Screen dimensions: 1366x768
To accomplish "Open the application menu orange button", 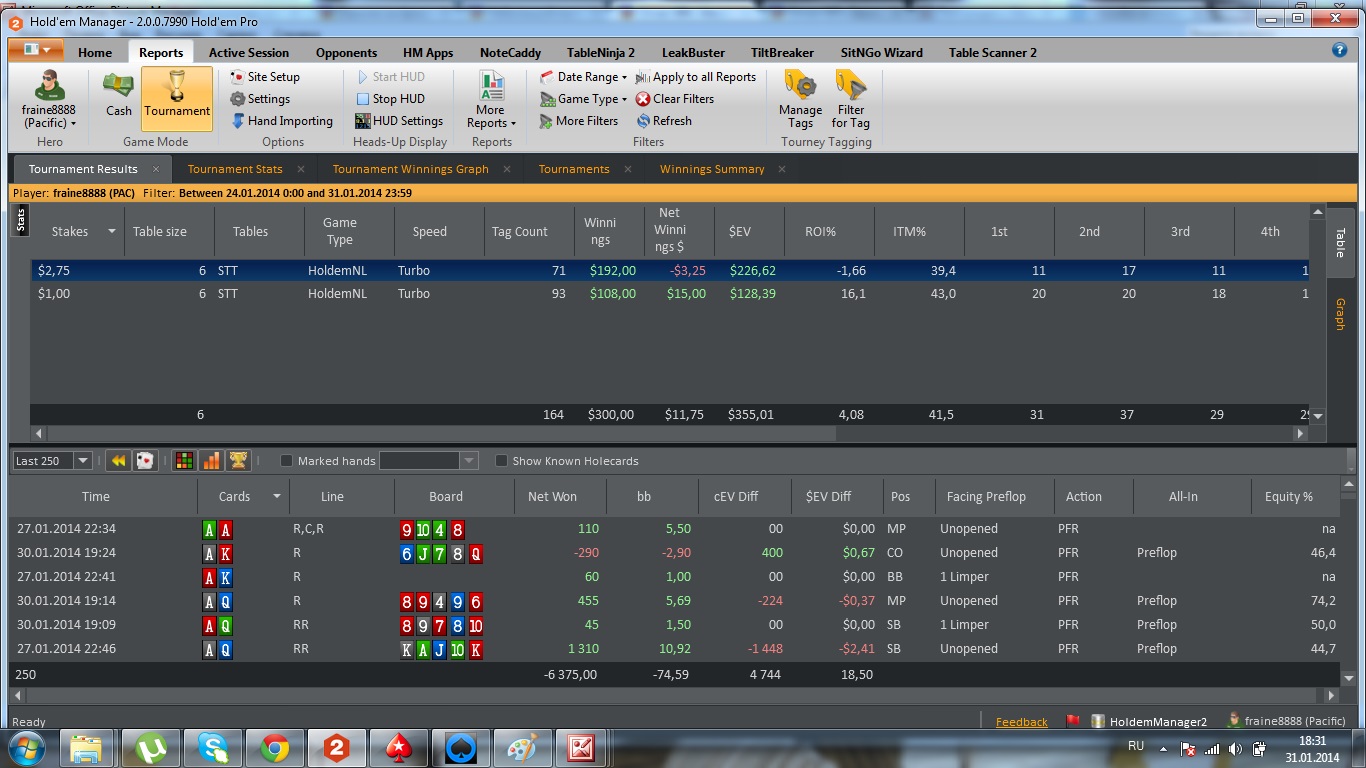I will (37, 50).
